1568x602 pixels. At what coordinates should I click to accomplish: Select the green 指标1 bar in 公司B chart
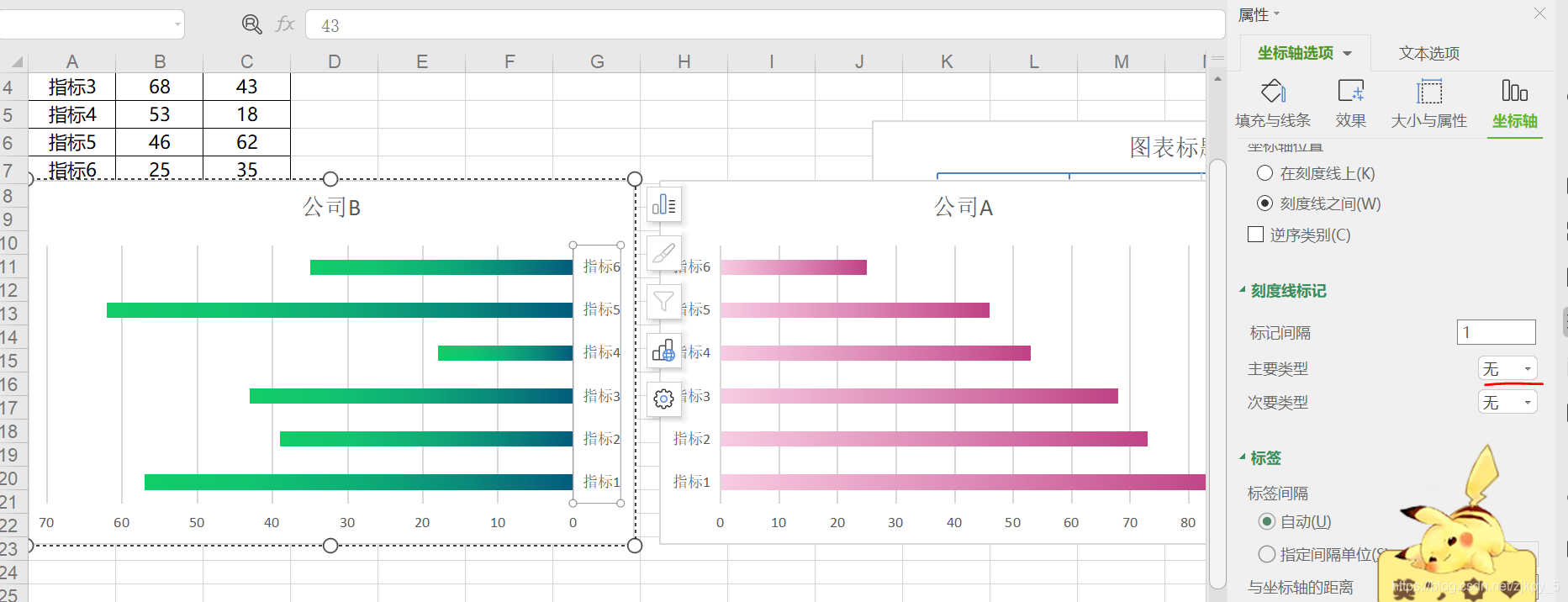pos(358,482)
